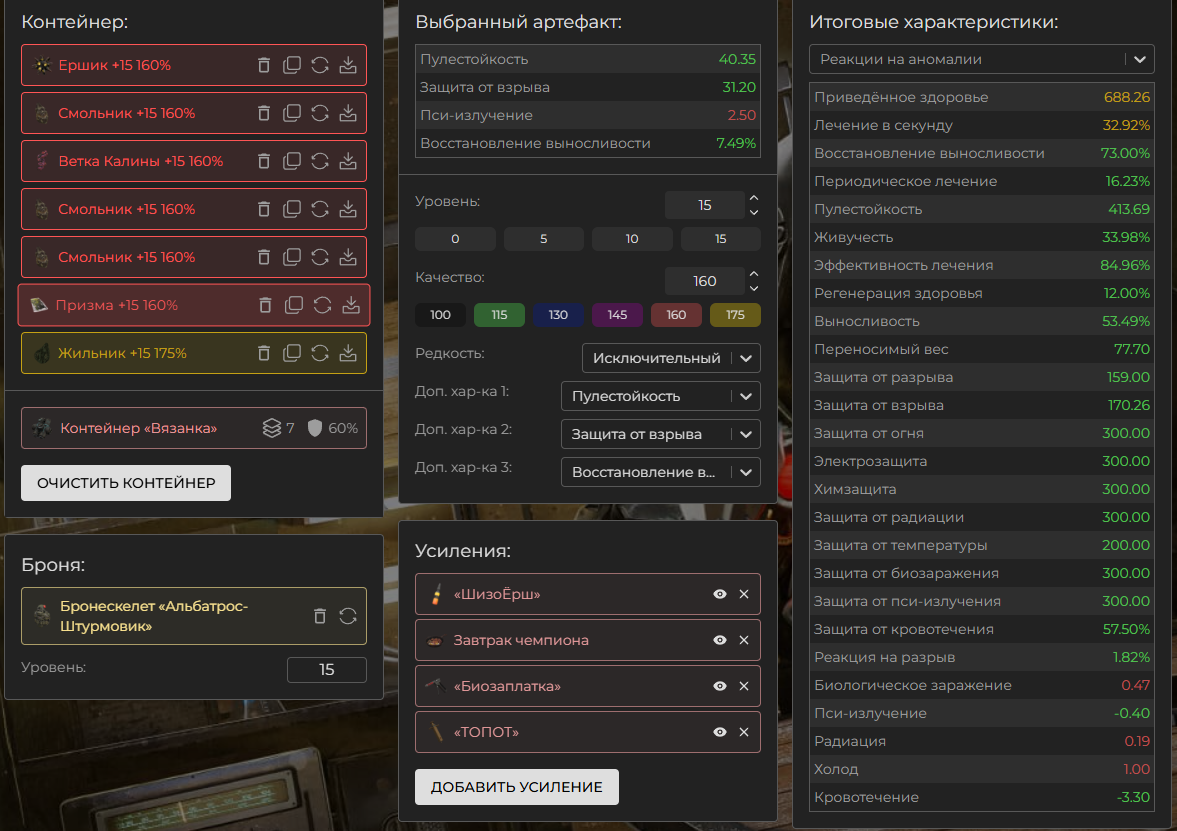Remove the «ТОПОТ» boost
This screenshot has height=831, width=1177.
coord(743,733)
